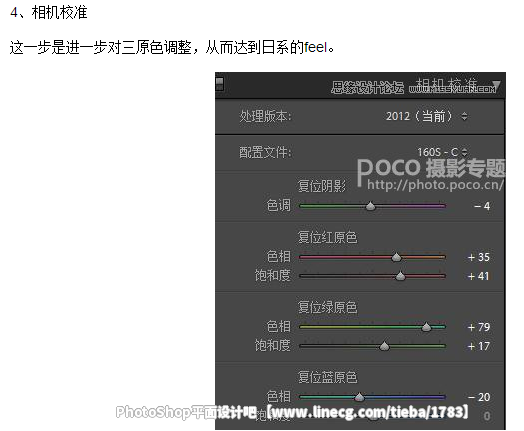Screen dimensions: 524x431
Task: Click the 色相 label in red primary
Action: 278,257
